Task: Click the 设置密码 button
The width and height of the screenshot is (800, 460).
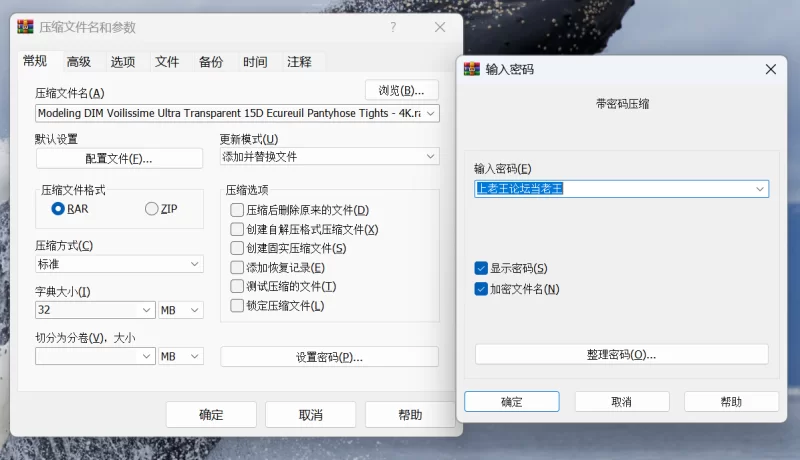Action: coord(329,357)
